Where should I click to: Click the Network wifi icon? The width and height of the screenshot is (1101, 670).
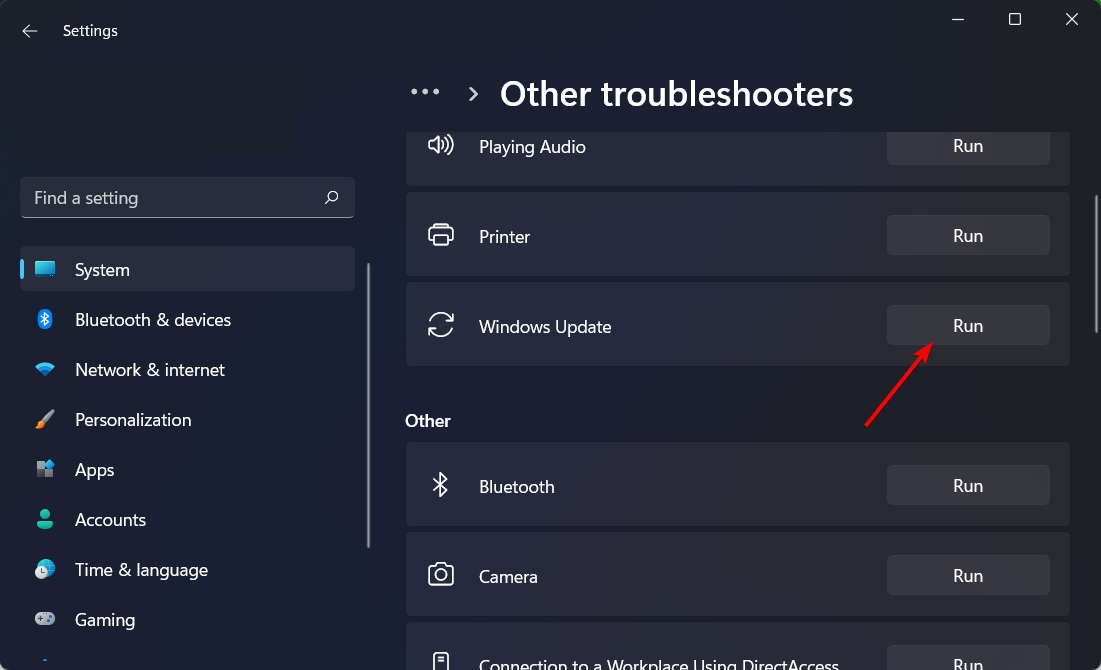[45, 369]
